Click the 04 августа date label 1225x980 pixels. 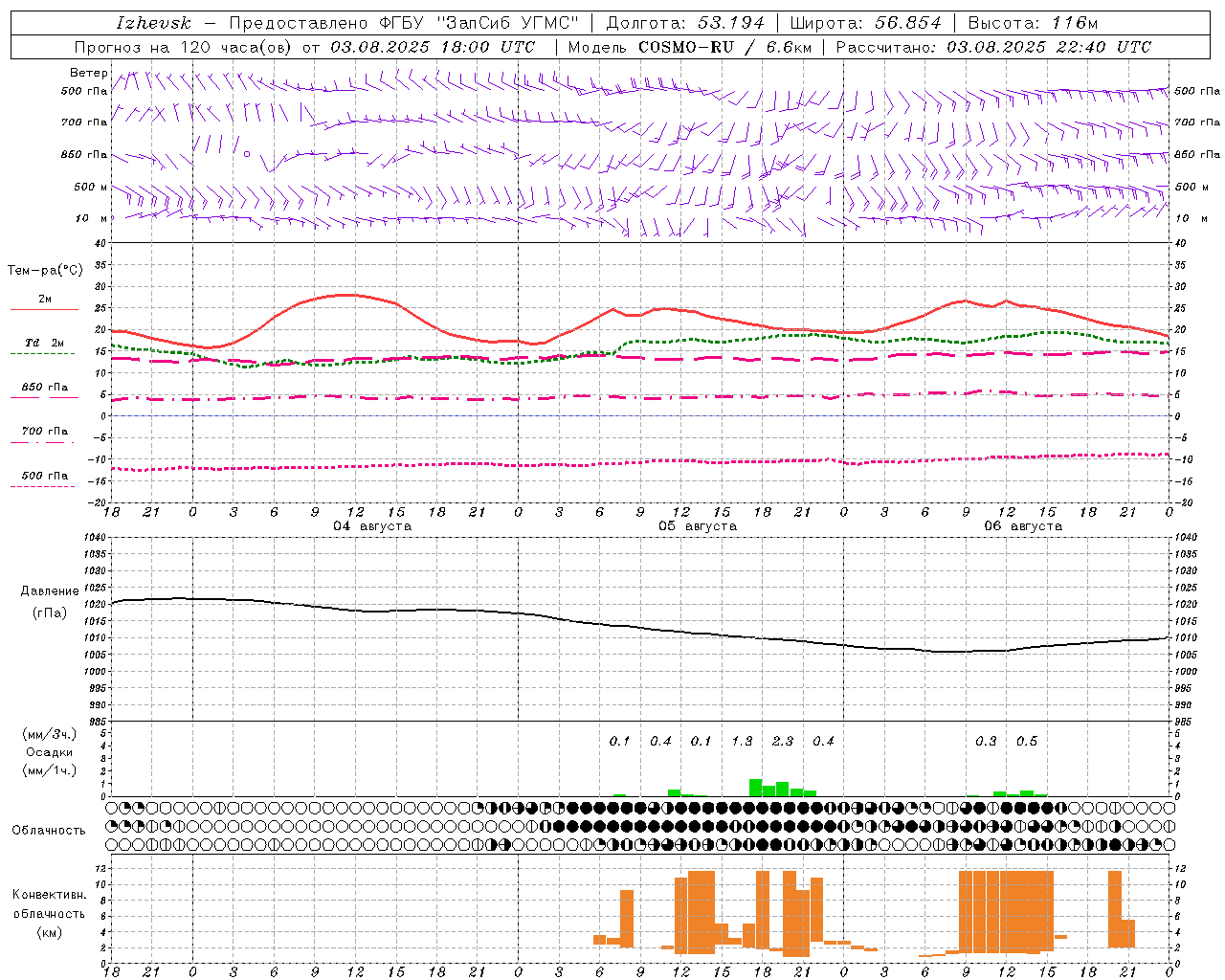point(372,526)
